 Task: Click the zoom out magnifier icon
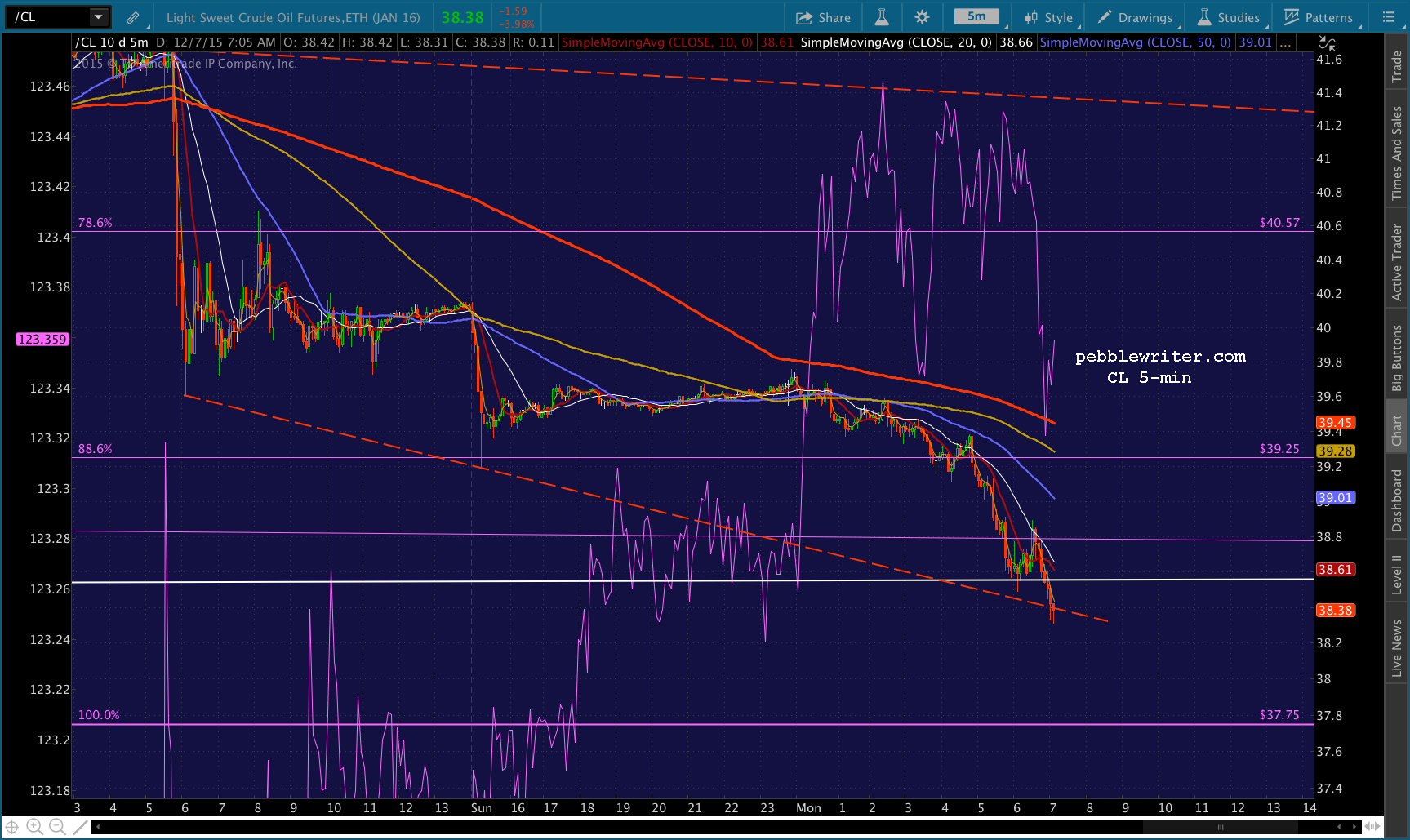(57, 827)
